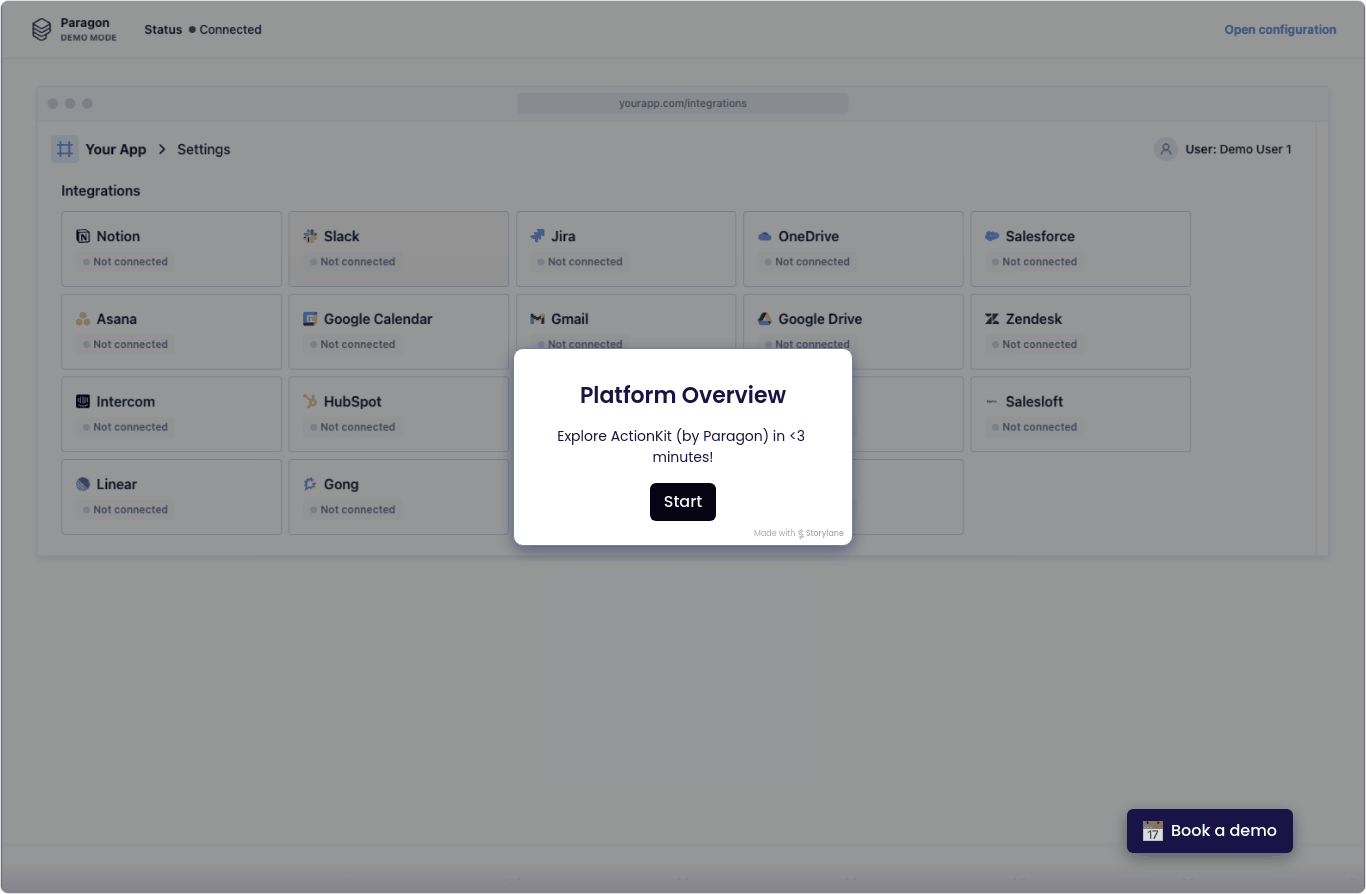Click the Intercom card name
The height and width of the screenshot is (894, 1366).
[126, 402]
